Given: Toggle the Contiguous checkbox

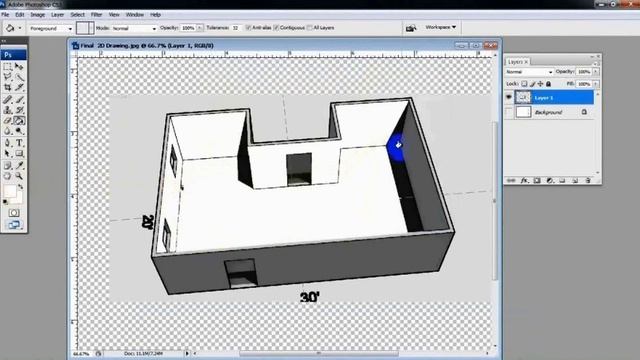Looking at the screenshot, I should pos(276,28).
